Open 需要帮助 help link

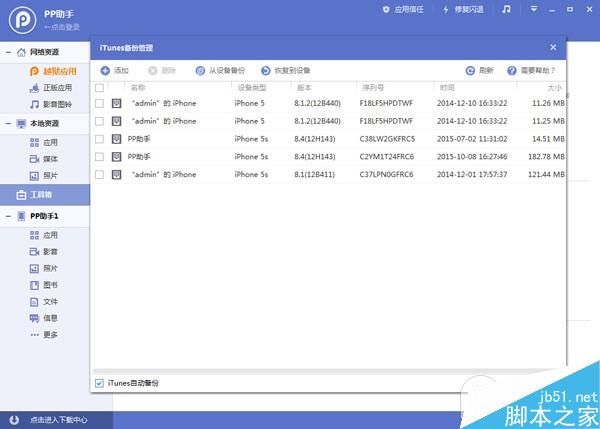click(x=531, y=70)
